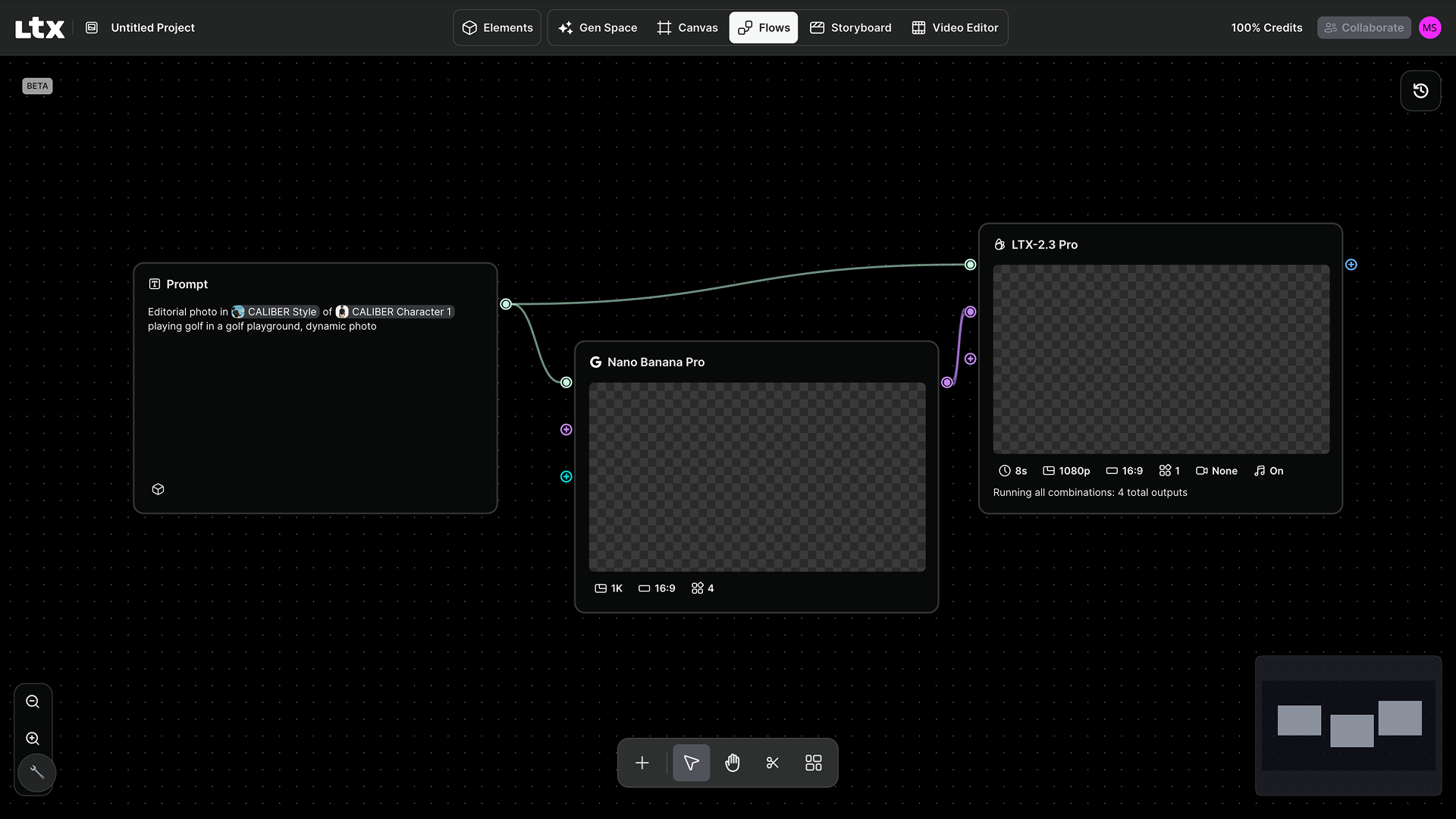The image size is (1456, 819).
Task: Zoom out of the flow canvas
Action: 33,702
